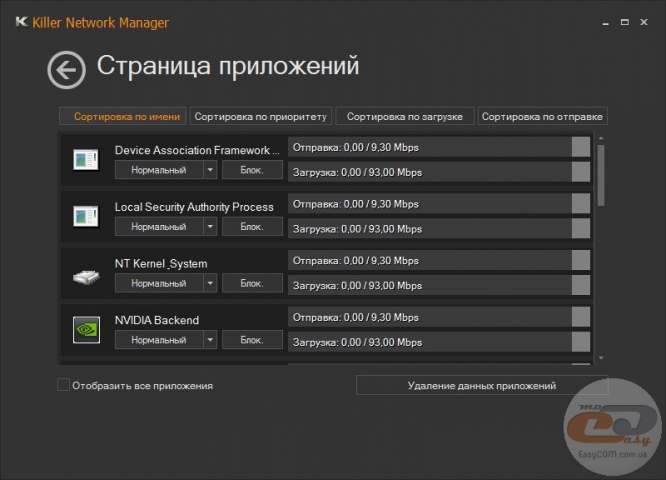Block NT Kernel System with Блок. button
This screenshot has height=480, width=666.
pos(252,283)
